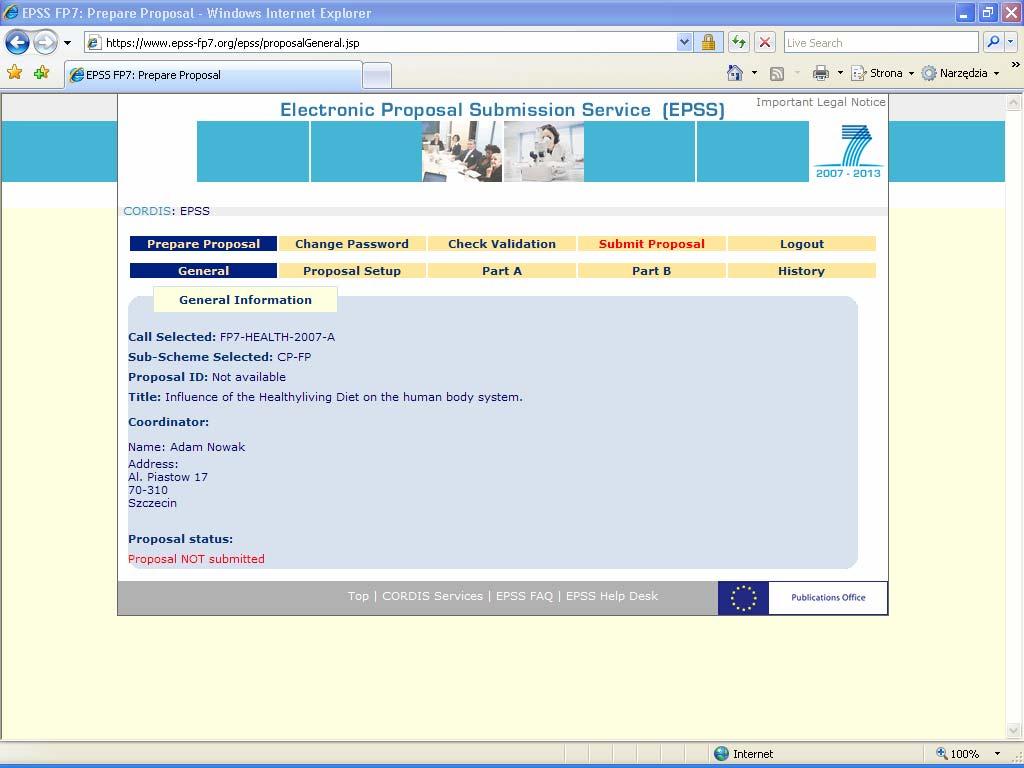This screenshot has width=1024, height=768.
Task: Click the Important Legal Notice link
Action: (x=820, y=102)
